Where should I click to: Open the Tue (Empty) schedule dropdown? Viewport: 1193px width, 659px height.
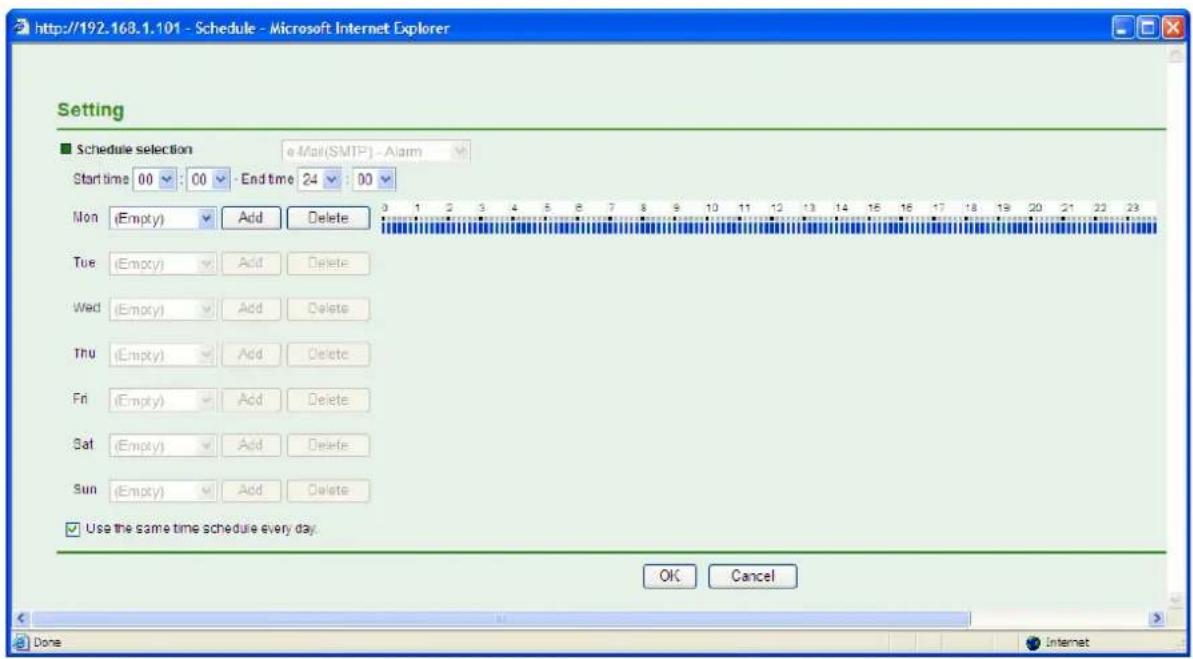tap(164, 263)
